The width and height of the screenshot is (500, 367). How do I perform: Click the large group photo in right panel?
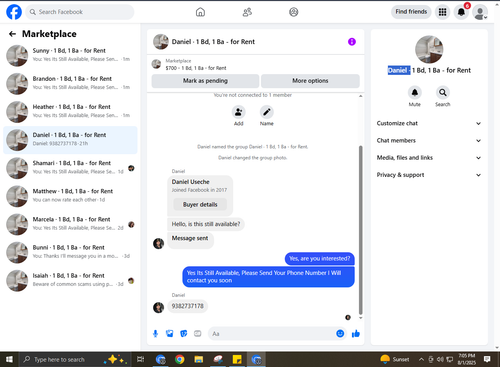click(429, 50)
